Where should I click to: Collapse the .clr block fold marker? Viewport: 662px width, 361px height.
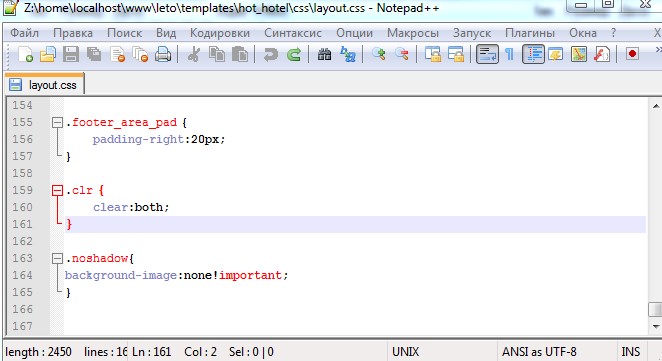click(x=57, y=190)
